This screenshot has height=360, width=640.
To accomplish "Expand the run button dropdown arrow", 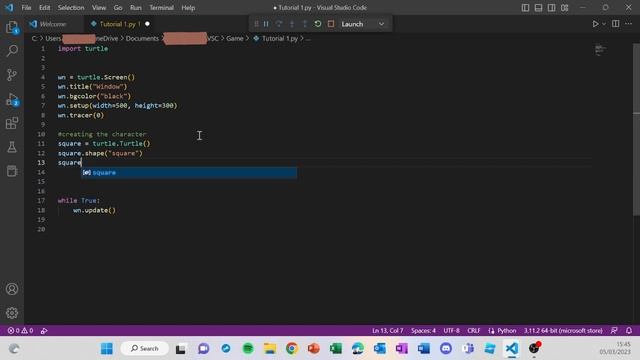I will tap(604, 24).
